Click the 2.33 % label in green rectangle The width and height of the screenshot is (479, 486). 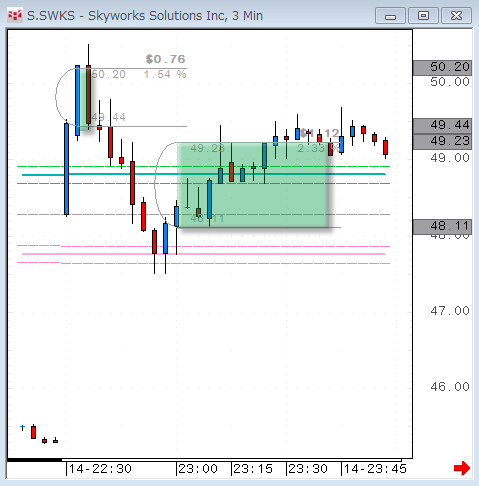[318, 148]
